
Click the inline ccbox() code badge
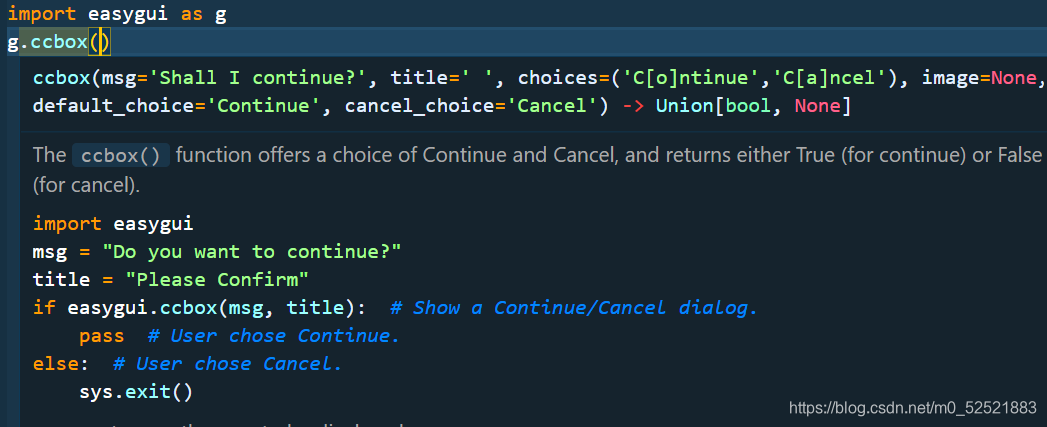click(x=120, y=156)
